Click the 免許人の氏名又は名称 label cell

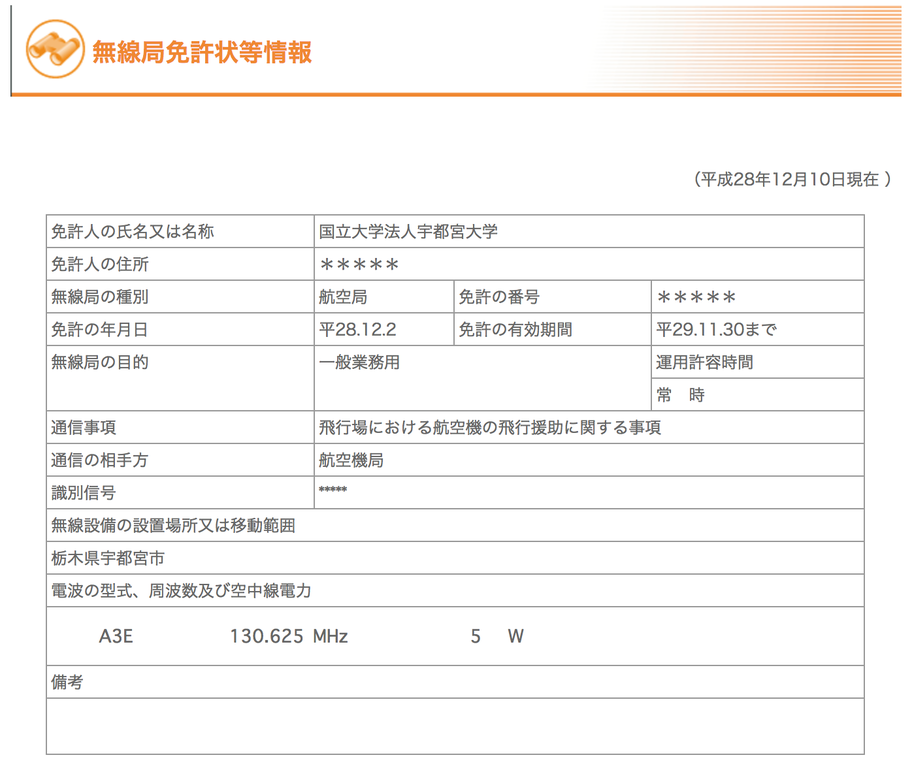point(180,232)
